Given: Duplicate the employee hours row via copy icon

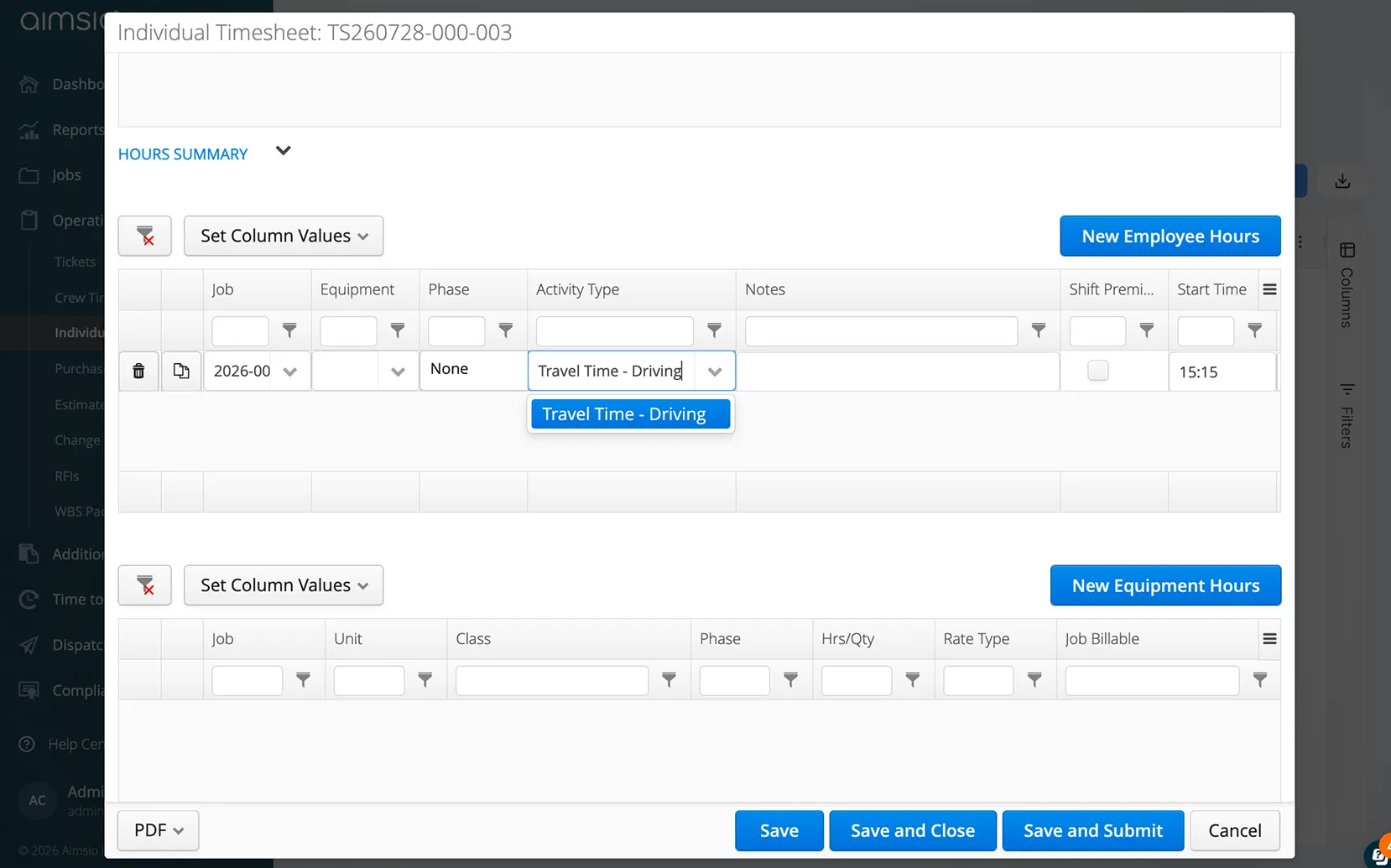Looking at the screenshot, I should [181, 371].
